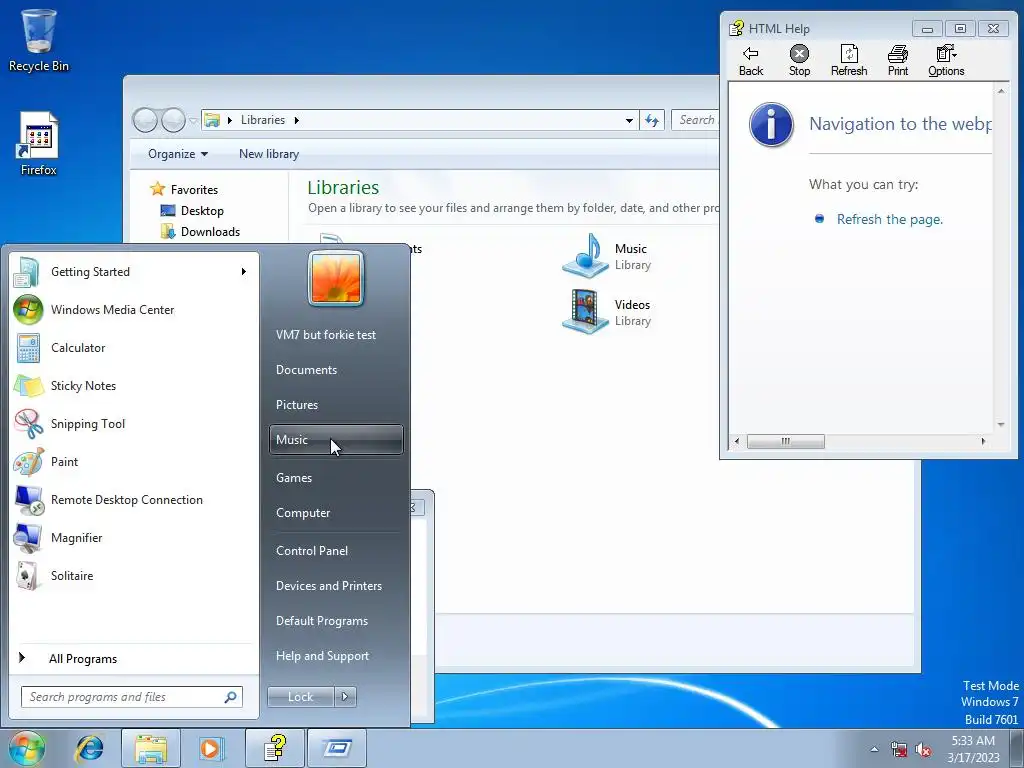Screen dimensions: 1024x768
Task: Click HTML Help vertical scroll down arrow
Action: [x=1000, y=424]
